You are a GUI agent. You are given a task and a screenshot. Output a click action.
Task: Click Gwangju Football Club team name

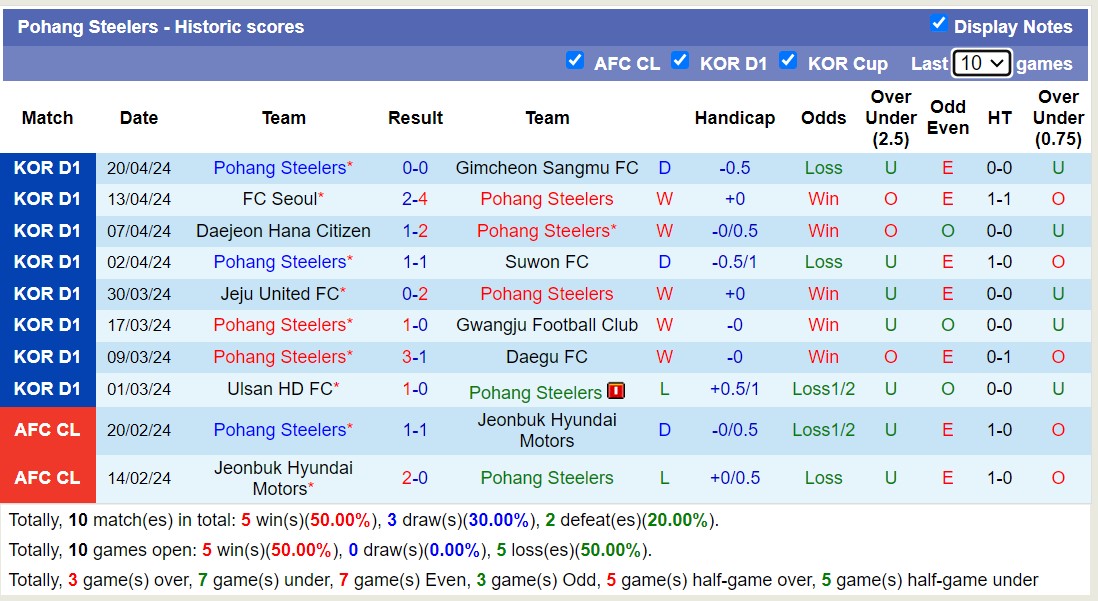click(546, 325)
